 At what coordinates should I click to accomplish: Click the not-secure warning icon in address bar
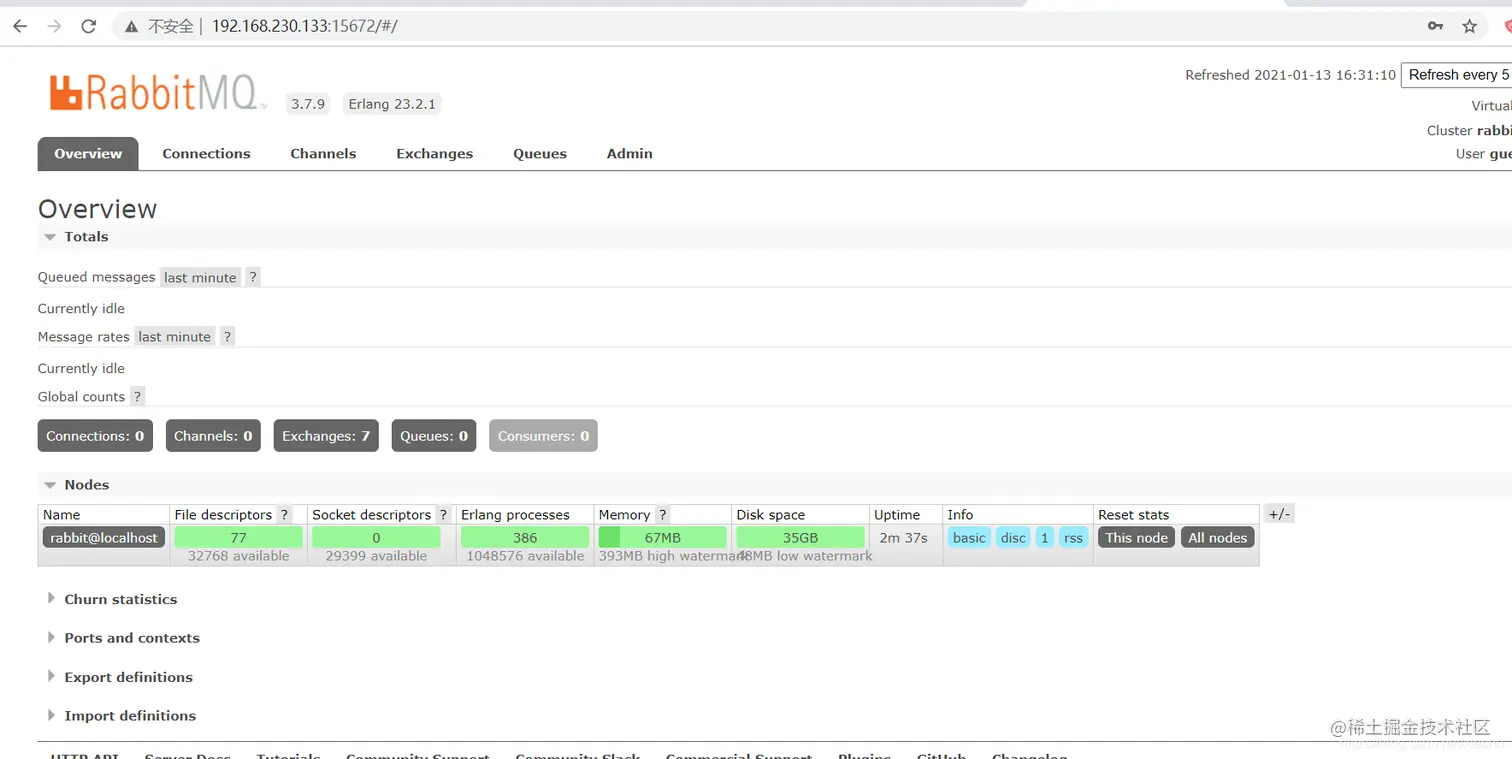[131, 26]
